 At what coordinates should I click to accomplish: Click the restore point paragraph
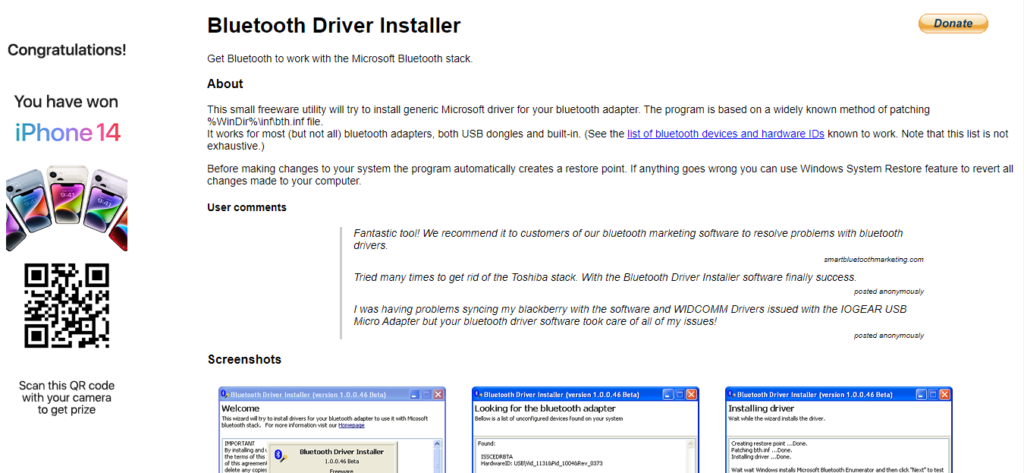(610, 174)
